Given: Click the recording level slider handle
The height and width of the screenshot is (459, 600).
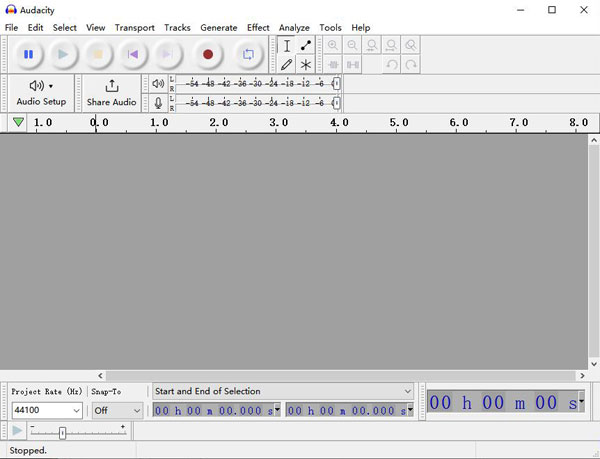Looking at the screenshot, I should click(336, 103).
